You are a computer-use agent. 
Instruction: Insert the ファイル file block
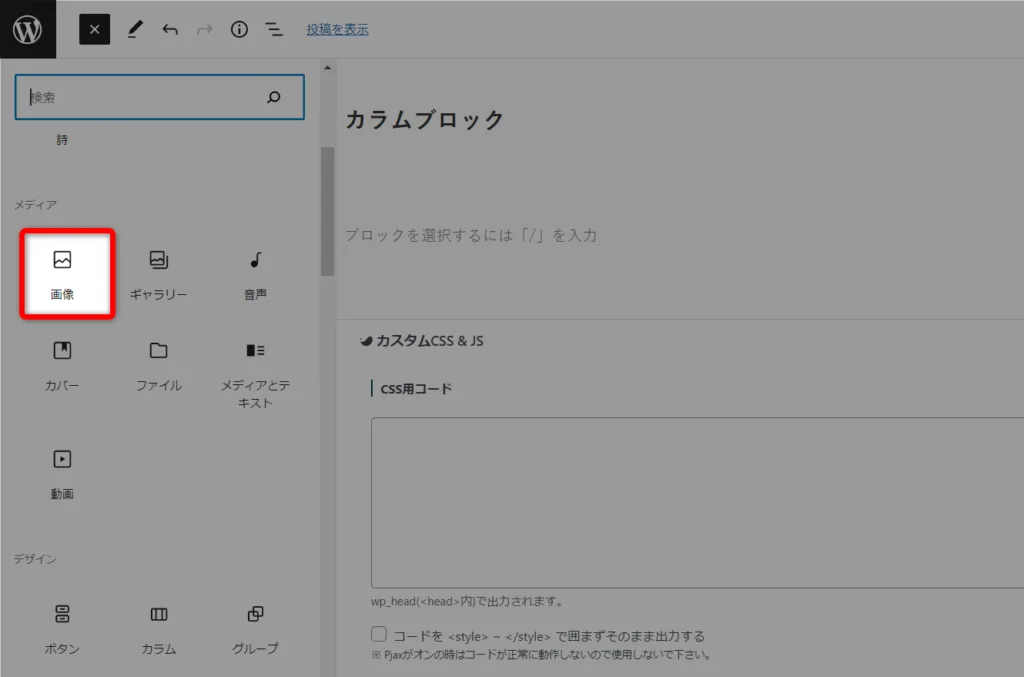coord(158,365)
